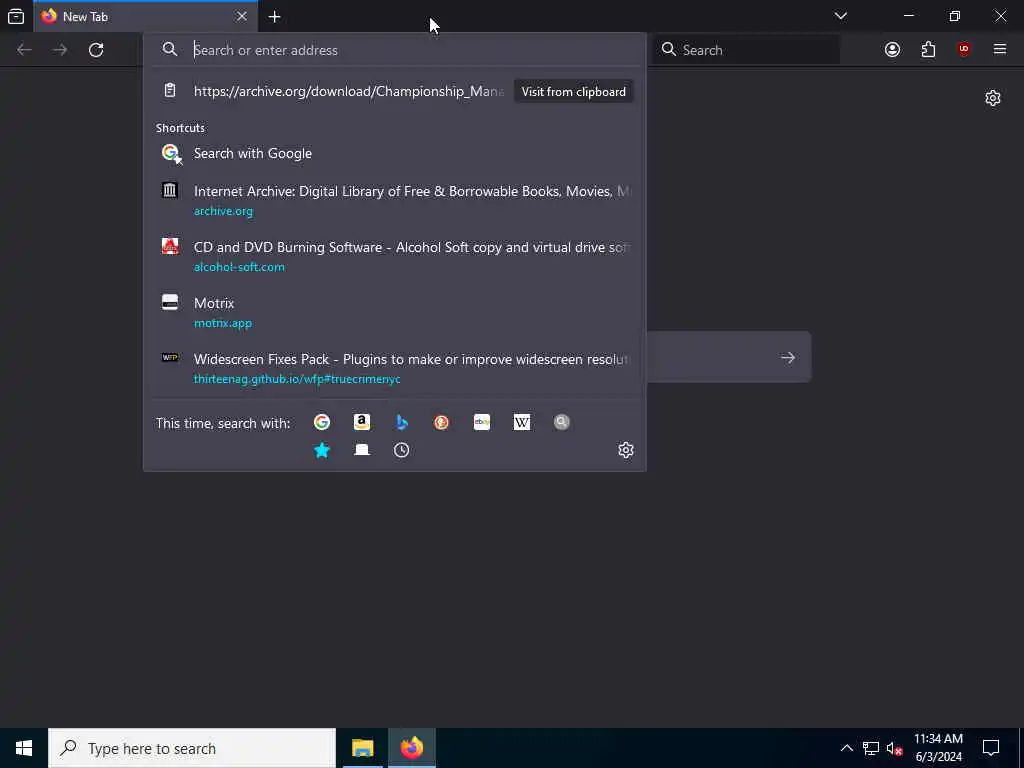
Task: Expand the List all tabs chevron
Action: [840, 16]
